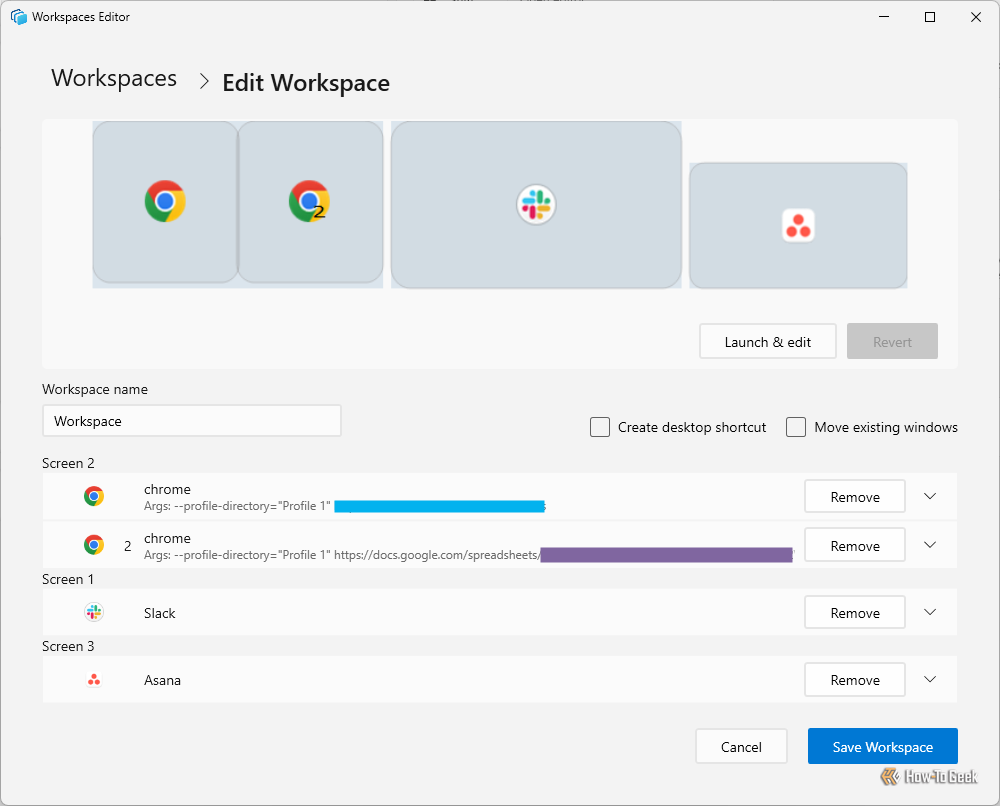
Task: Click the Asana icon in layout preview
Action: click(798, 226)
